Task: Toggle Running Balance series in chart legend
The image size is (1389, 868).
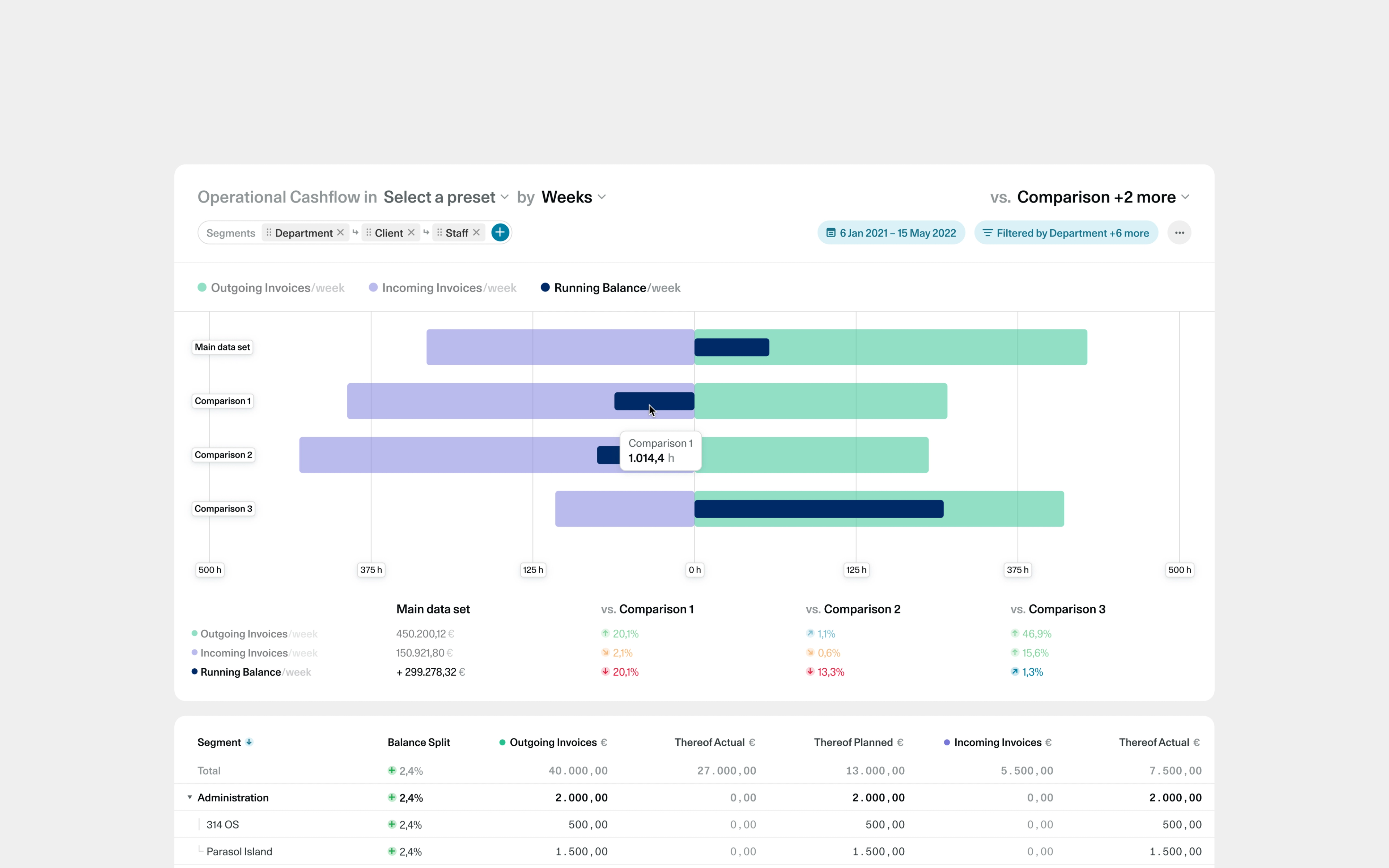Action: point(611,288)
